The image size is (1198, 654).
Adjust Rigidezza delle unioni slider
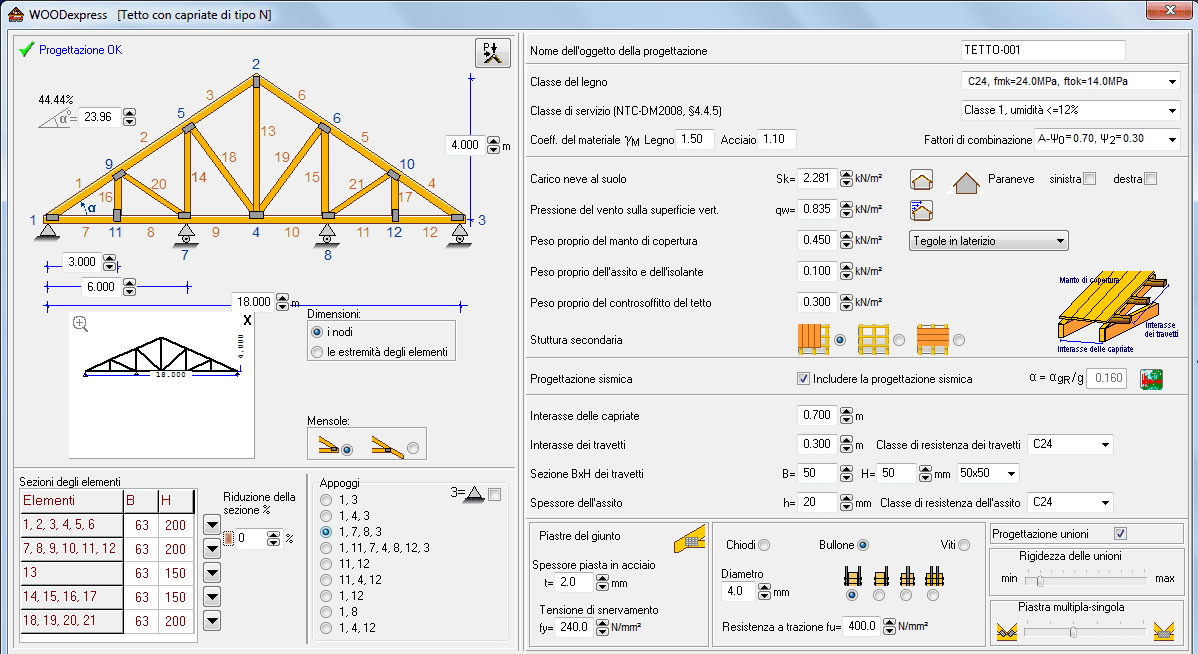1039,580
